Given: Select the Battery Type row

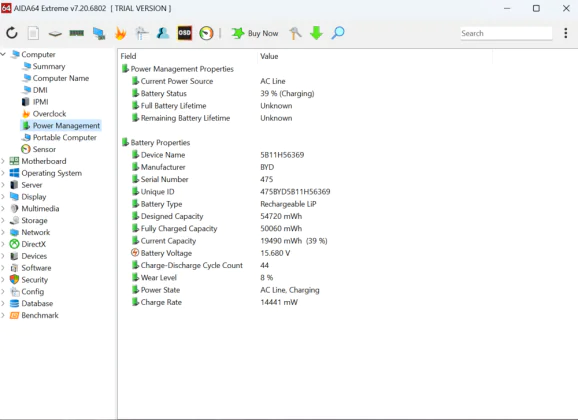Looking at the screenshot, I should point(224,204).
